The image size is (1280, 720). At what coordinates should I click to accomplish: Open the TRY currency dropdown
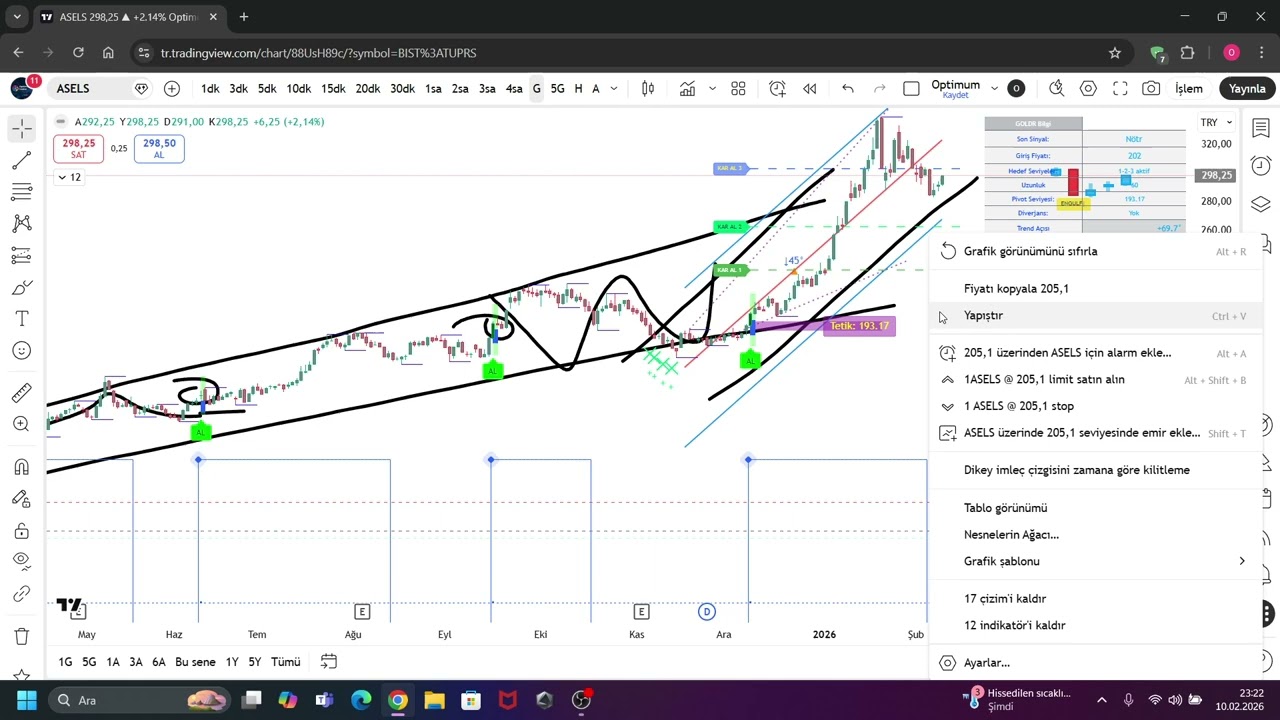[1216, 122]
